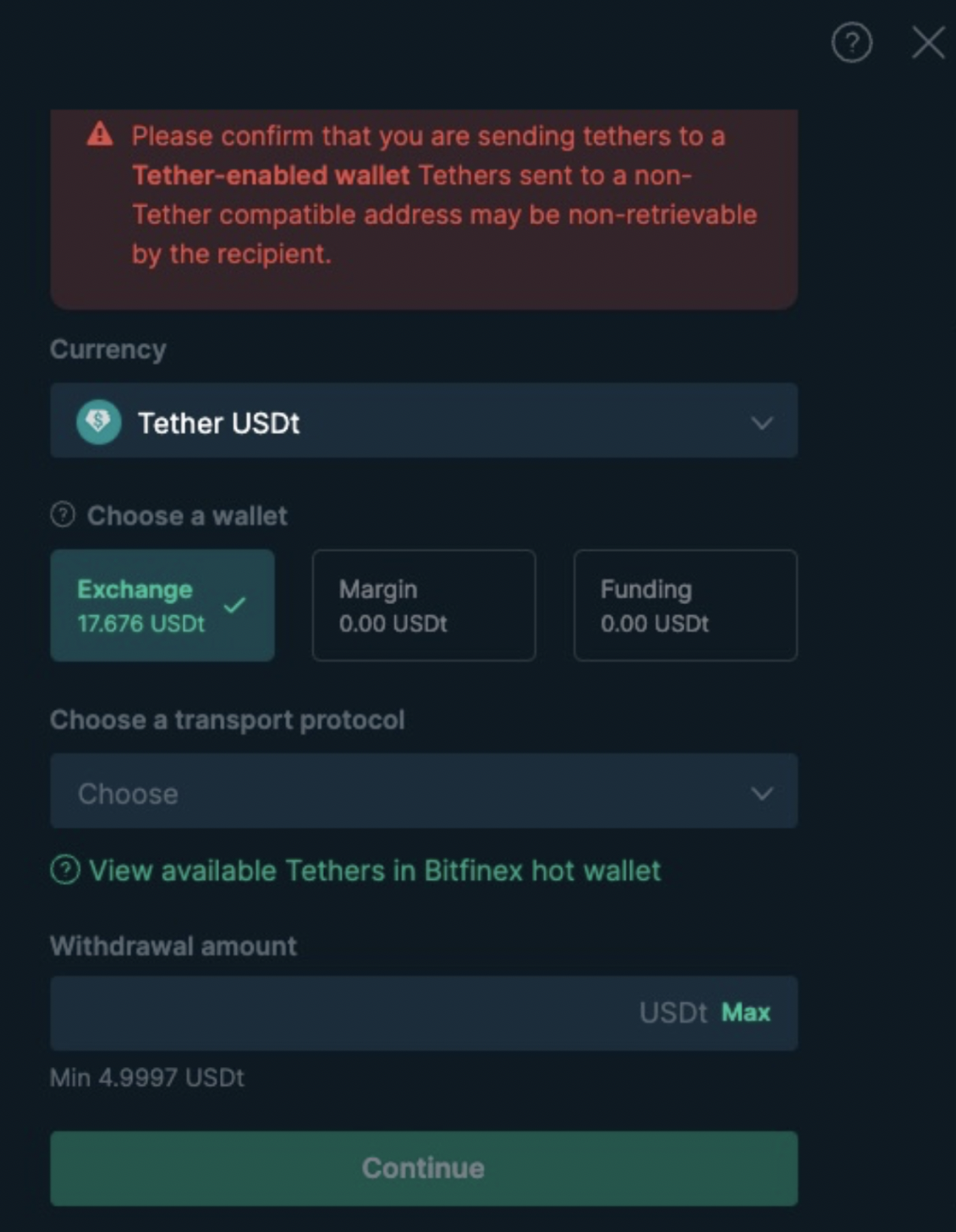Expand the currency selector chevron arrow
Screen dimensions: 956x1232
762,422
